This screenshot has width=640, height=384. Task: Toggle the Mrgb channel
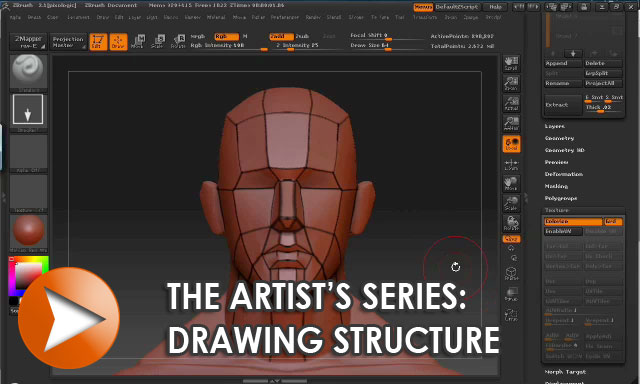click(198, 36)
